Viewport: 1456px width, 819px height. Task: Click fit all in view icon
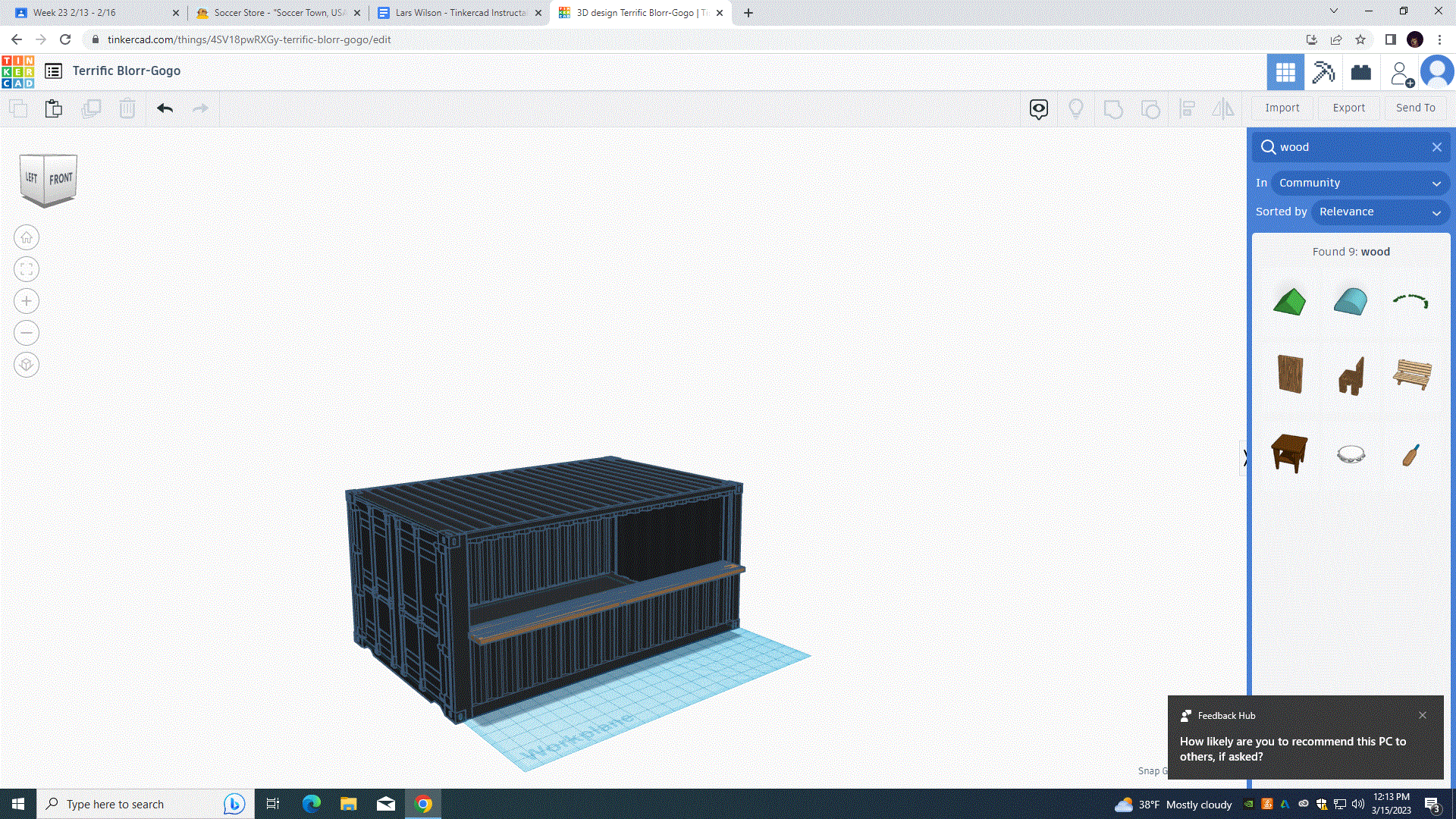coord(27,269)
